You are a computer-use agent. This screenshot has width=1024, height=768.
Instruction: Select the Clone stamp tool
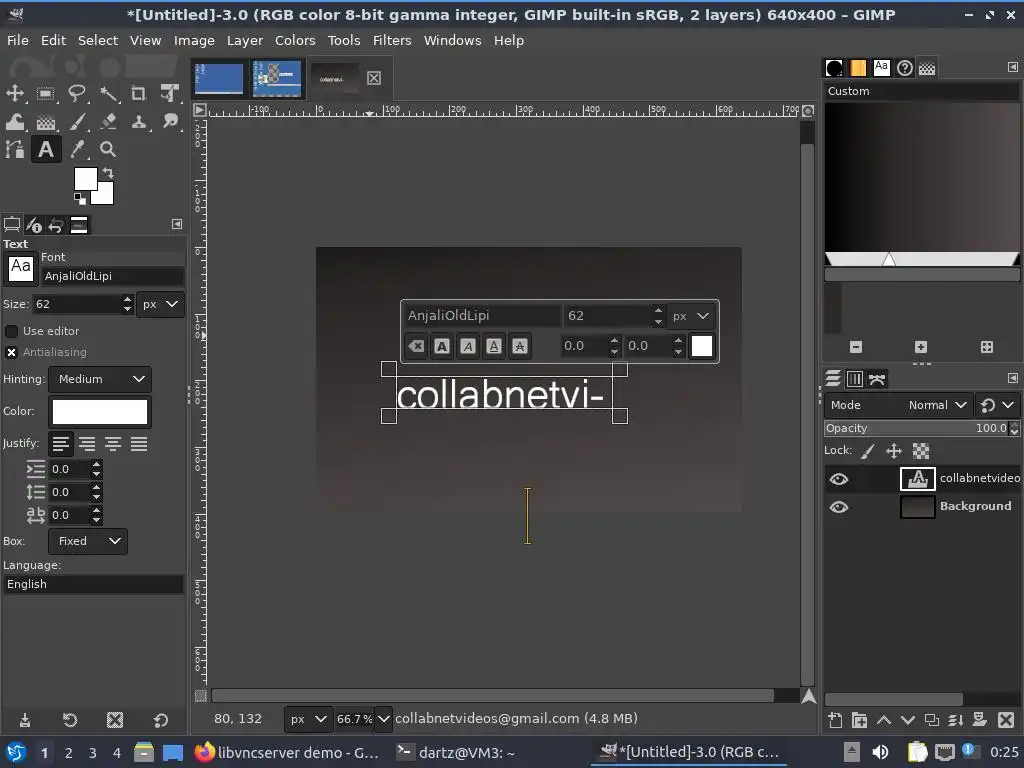coord(138,121)
